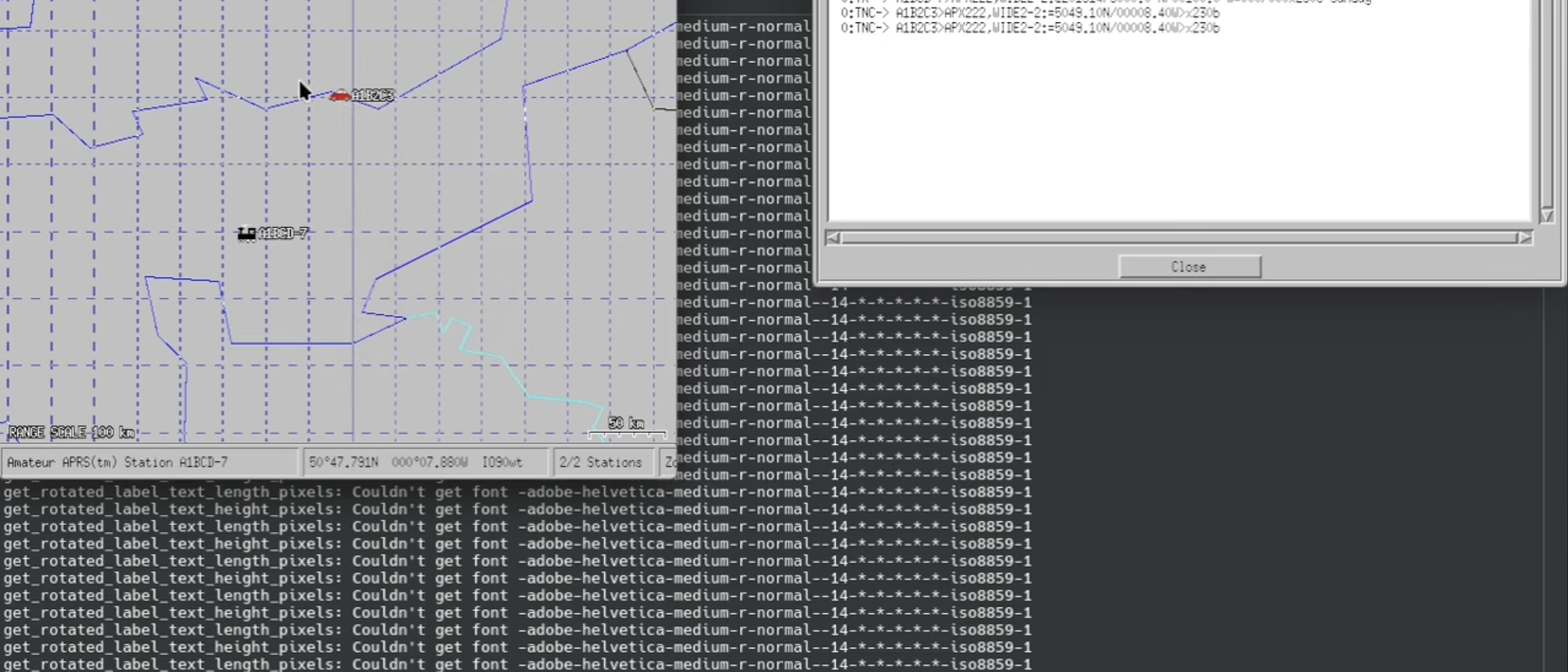Image resolution: width=1568 pixels, height=672 pixels.
Task: Click the right arrow of horizontal scrollbar
Action: [1524, 238]
